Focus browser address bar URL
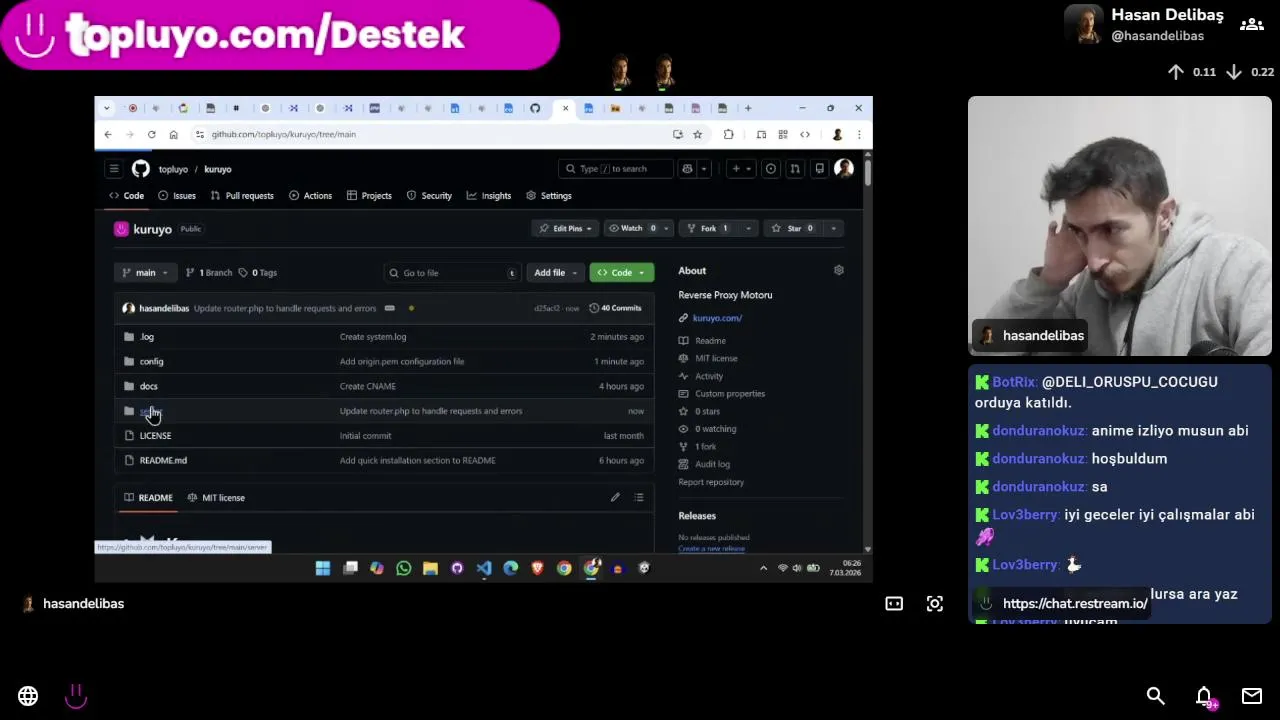The height and width of the screenshot is (720, 1280). pyautogui.click(x=283, y=134)
